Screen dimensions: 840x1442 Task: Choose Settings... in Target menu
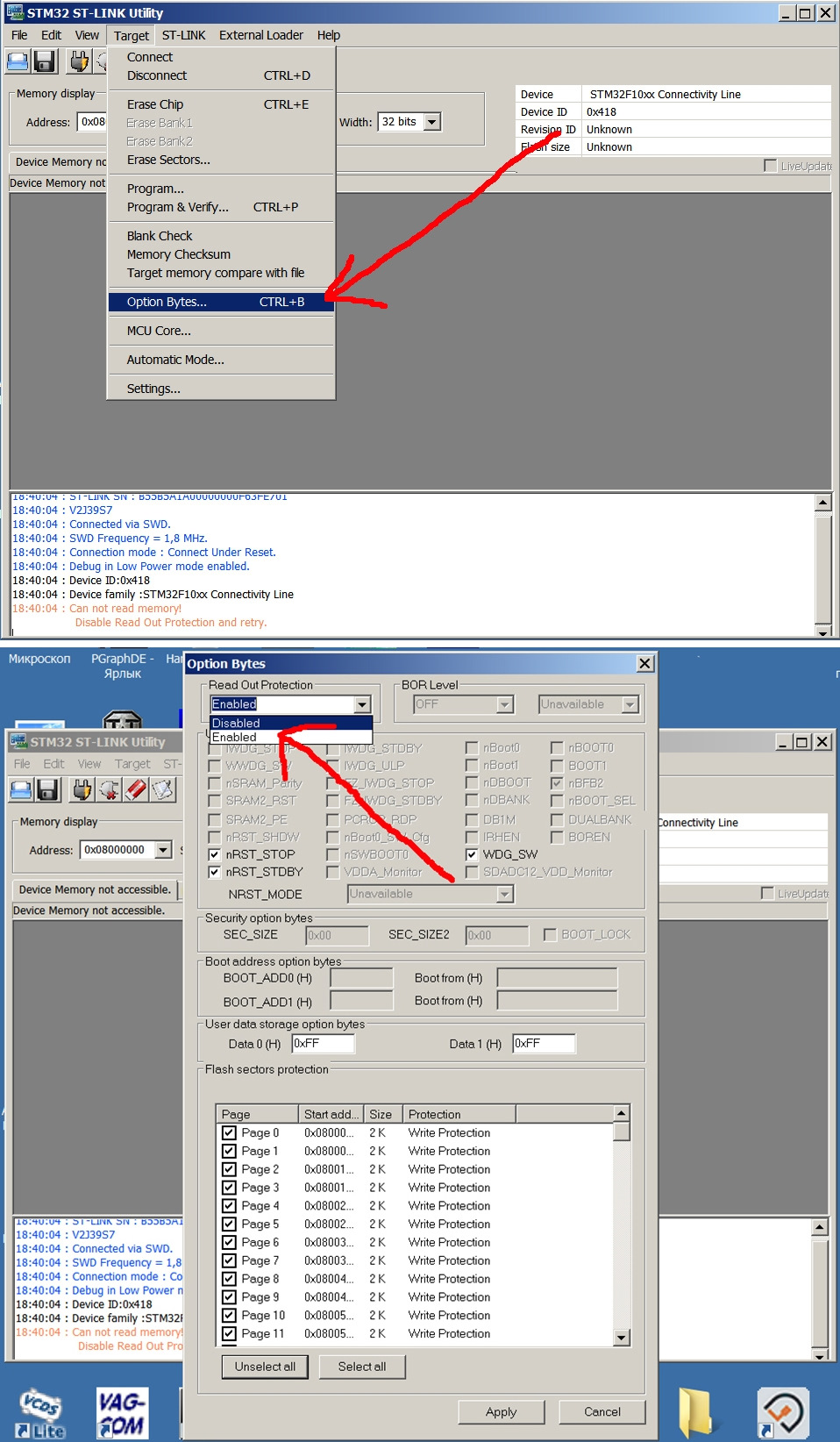pyautogui.click(x=221, y=389)
